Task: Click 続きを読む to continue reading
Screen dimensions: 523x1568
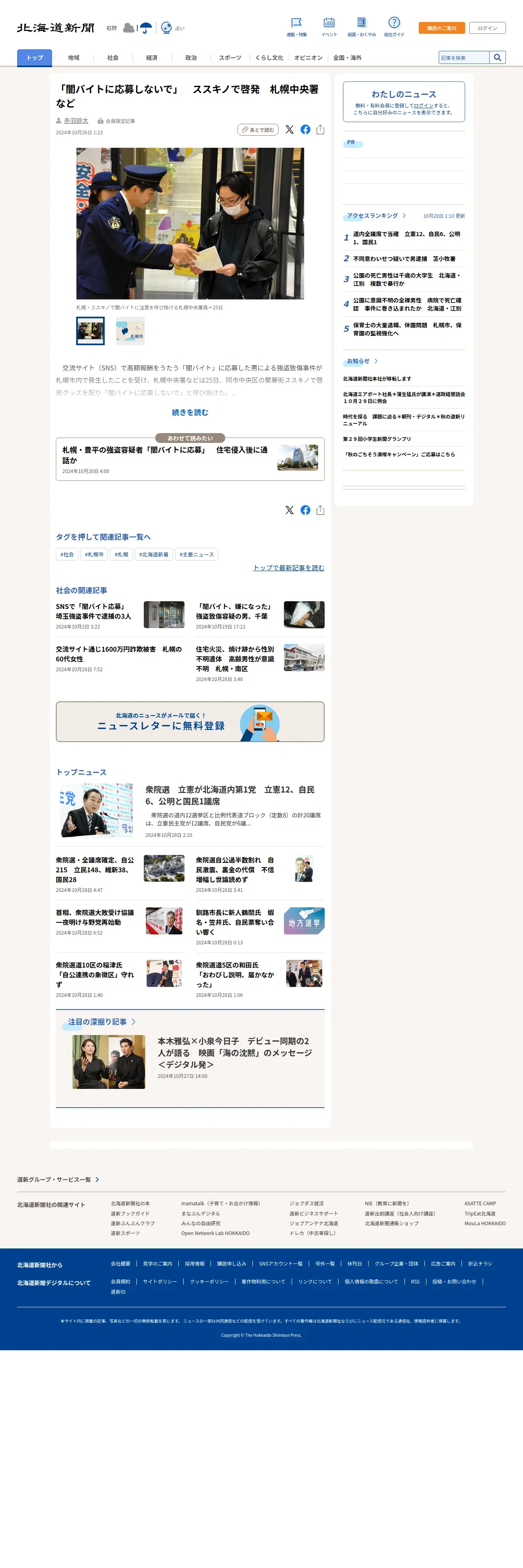Action: 190,412
